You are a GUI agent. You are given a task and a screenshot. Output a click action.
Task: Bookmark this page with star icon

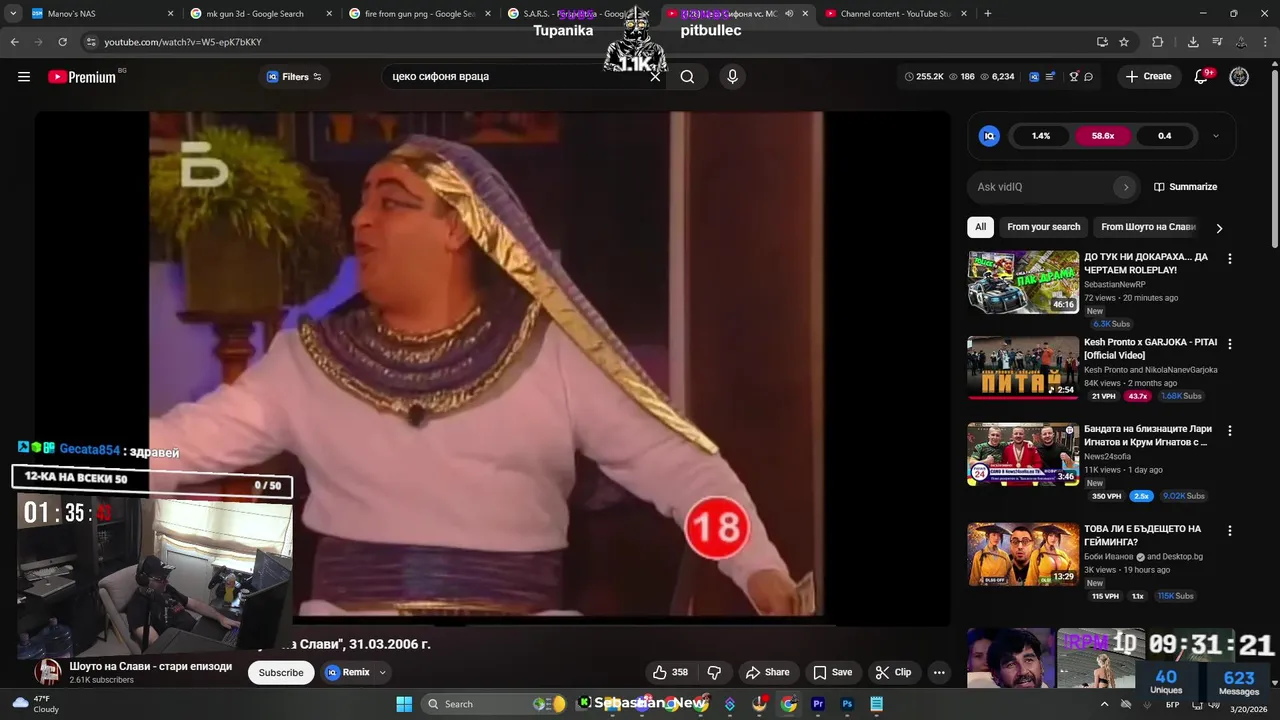tap(1124, 42)
